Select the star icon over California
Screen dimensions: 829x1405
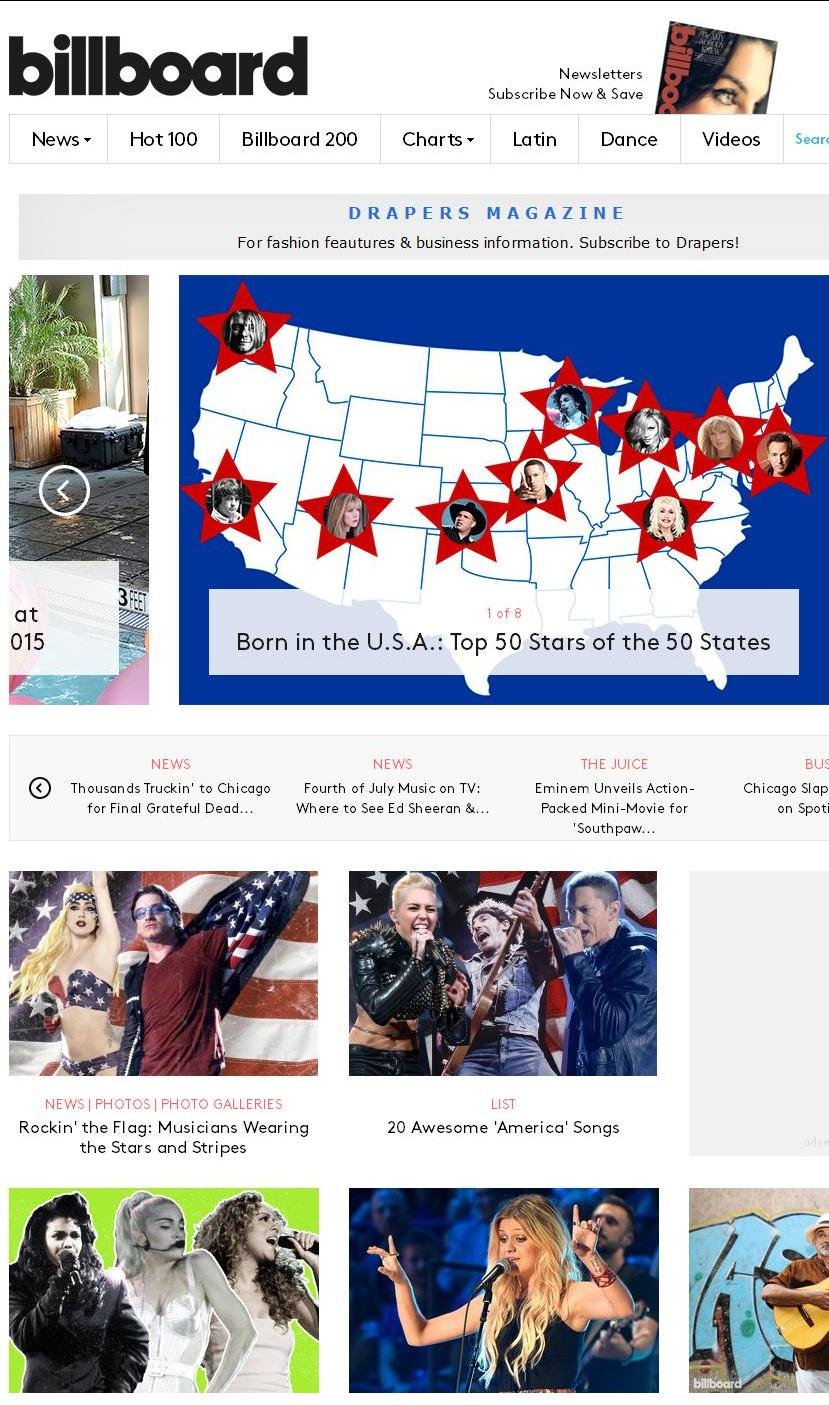pos(228,498)
